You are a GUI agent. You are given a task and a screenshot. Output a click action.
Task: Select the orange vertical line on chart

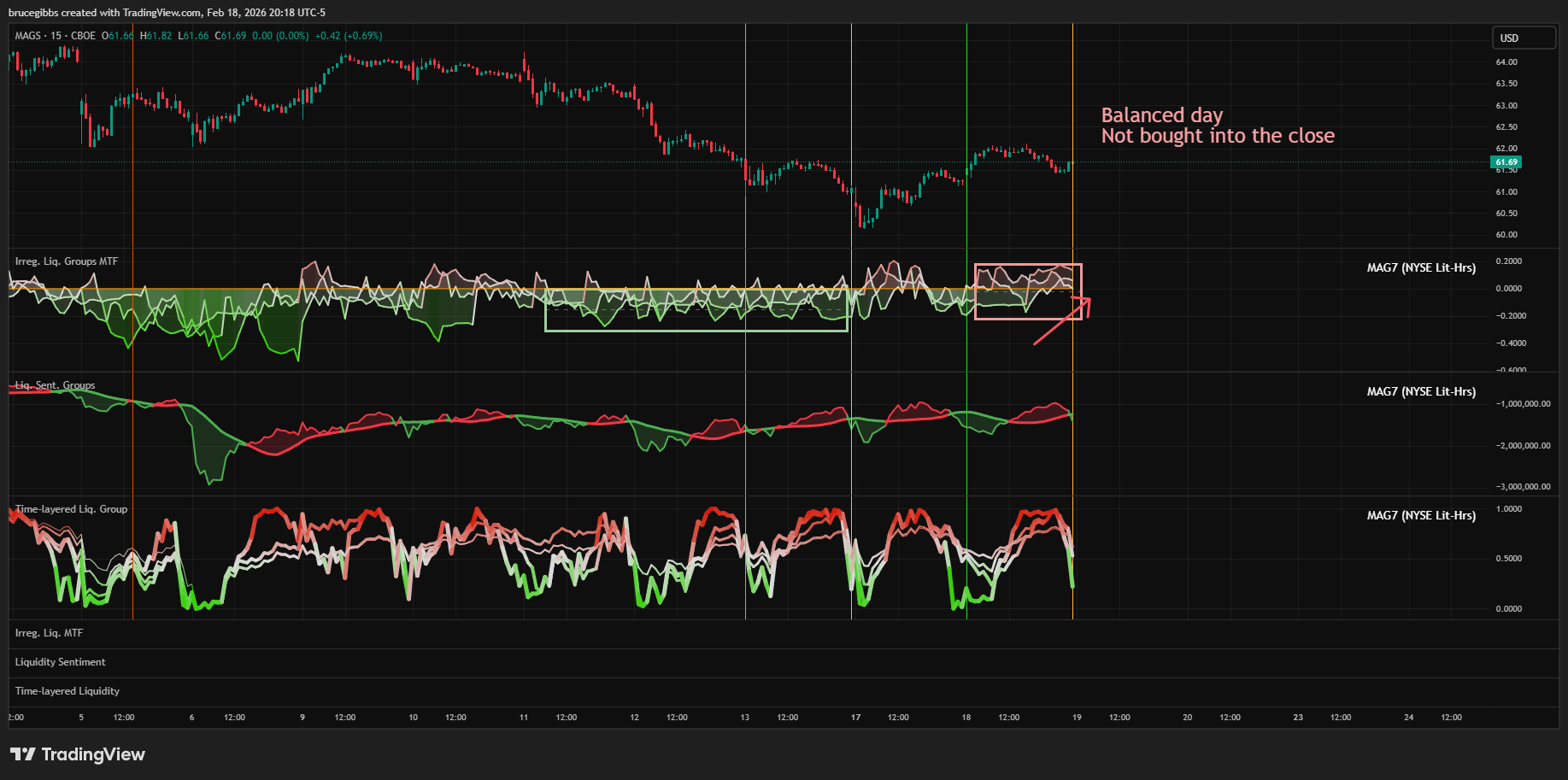coord(851,128)
